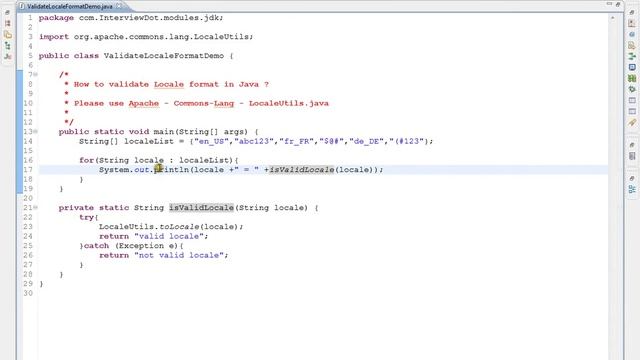The image size is (640, 360).
Task: Open the picture-like icon below top right restore
Action: (632, 24)
